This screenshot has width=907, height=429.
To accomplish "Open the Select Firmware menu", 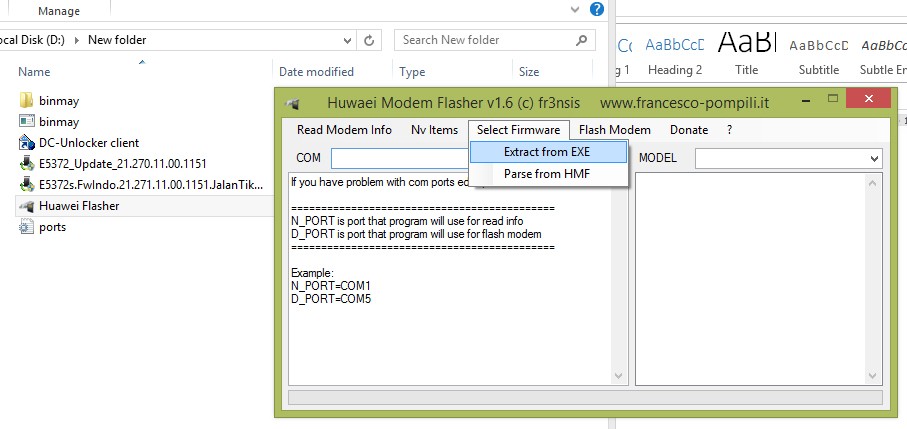I will coord(518,130).
